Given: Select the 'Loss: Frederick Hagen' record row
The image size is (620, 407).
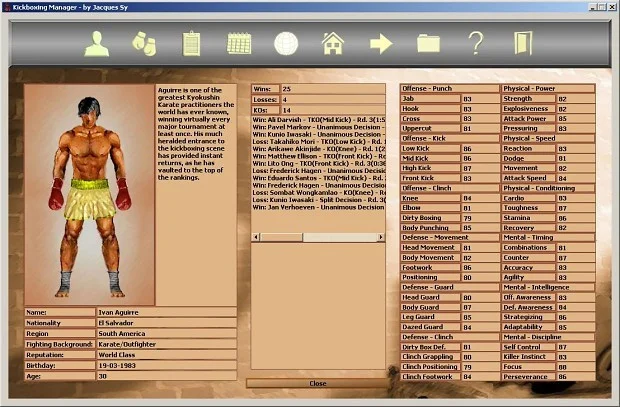Looking at the screenshot, I should pos(319,170).
